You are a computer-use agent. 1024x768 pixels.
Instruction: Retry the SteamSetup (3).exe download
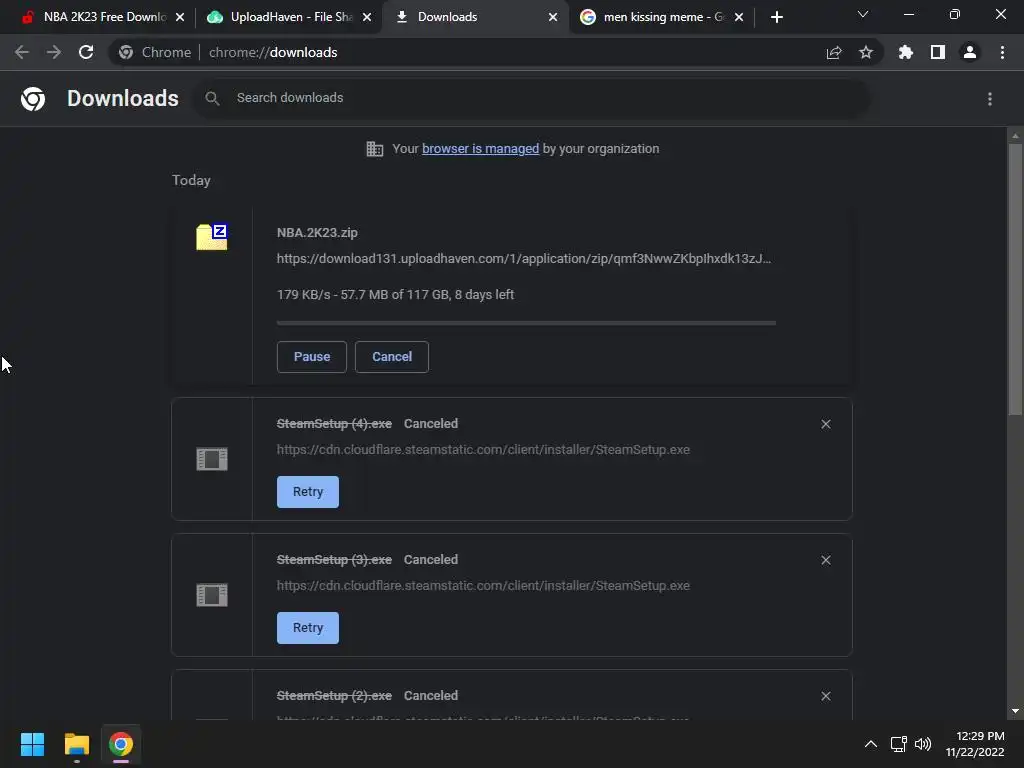click(x=308, y=628)
